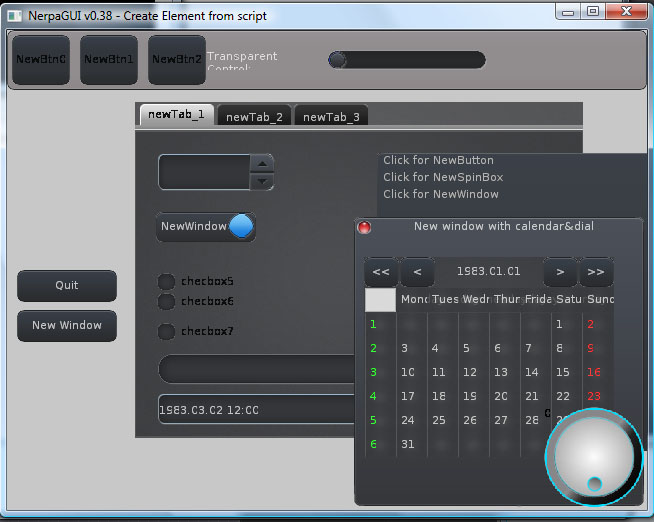Switch to the newTab_3 tab
Viewport: 654px width, 522px height.
pyautogui.click(x=331, y=117)
